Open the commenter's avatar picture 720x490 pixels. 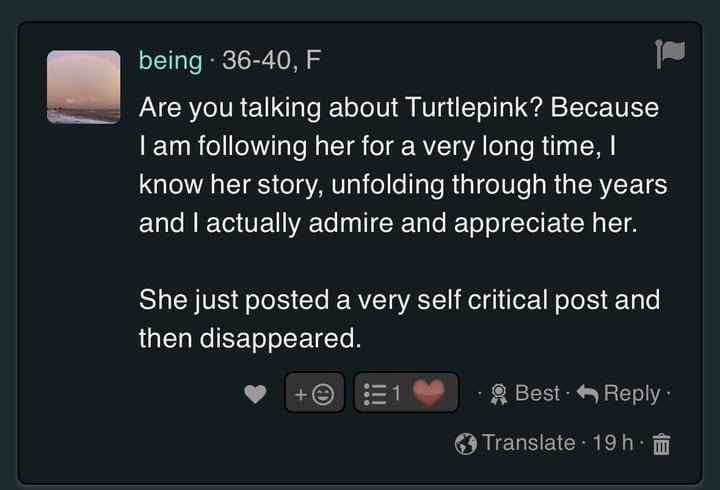coord(84,87)
